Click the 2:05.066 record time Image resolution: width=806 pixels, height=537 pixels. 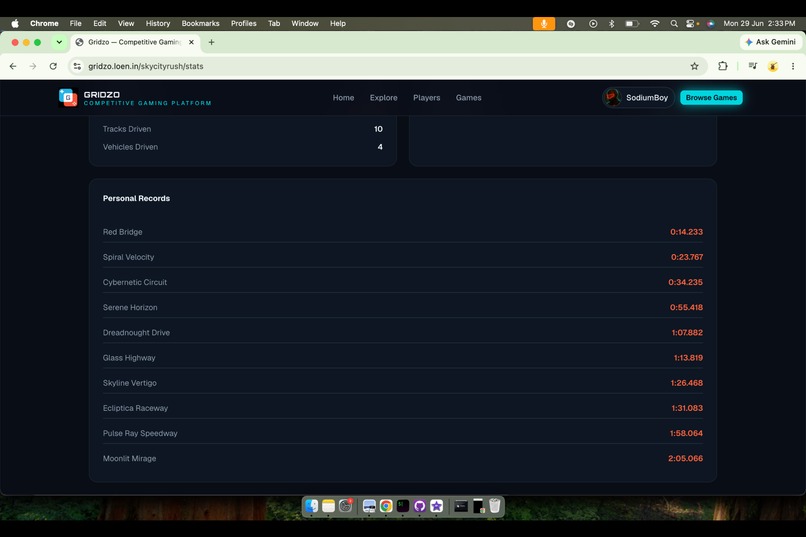(685, 458)
